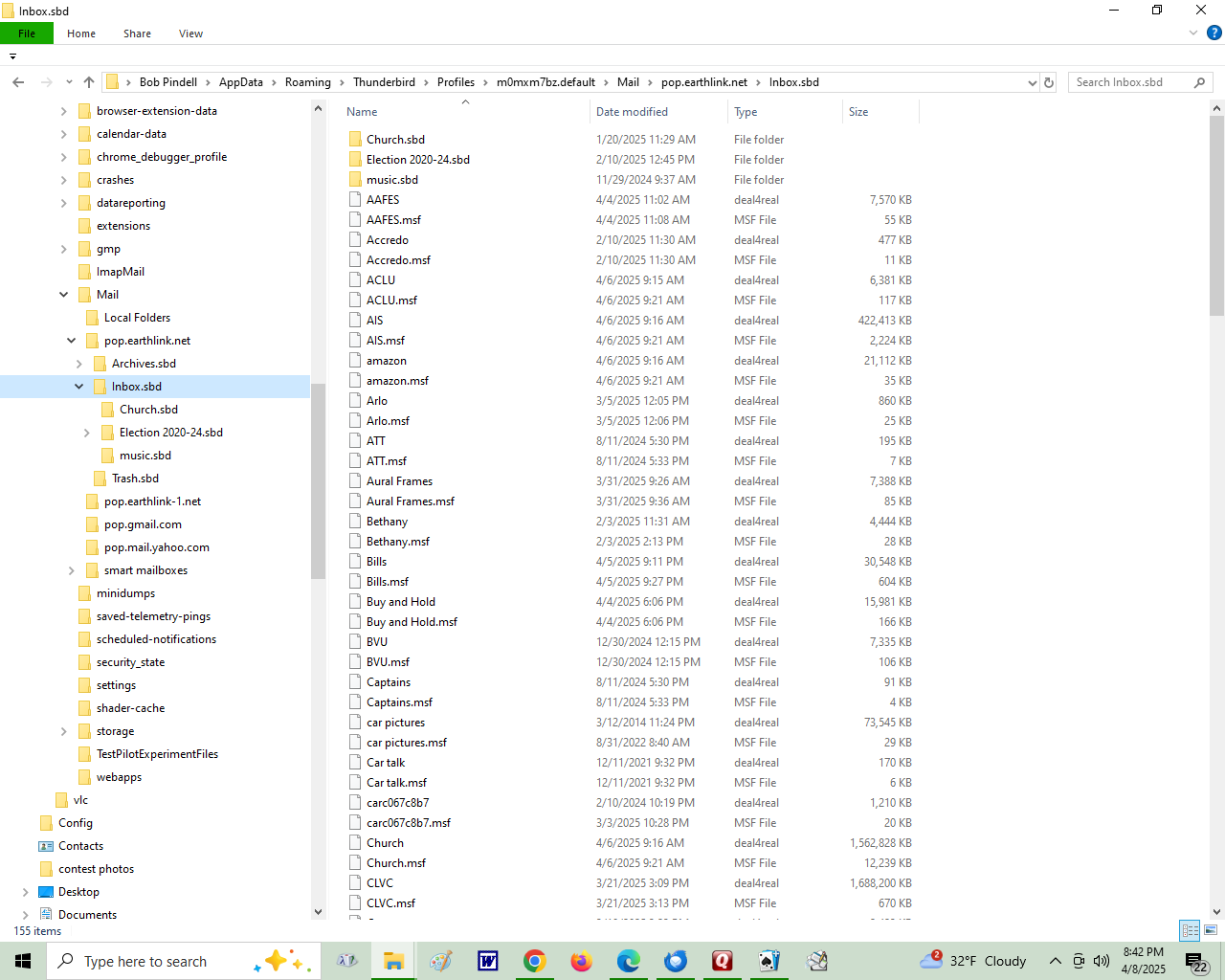This screenshot has width=1225, height=980.
Task: Click in the Search Inbox.sbd field
Action: click(x=1129, y=82)
